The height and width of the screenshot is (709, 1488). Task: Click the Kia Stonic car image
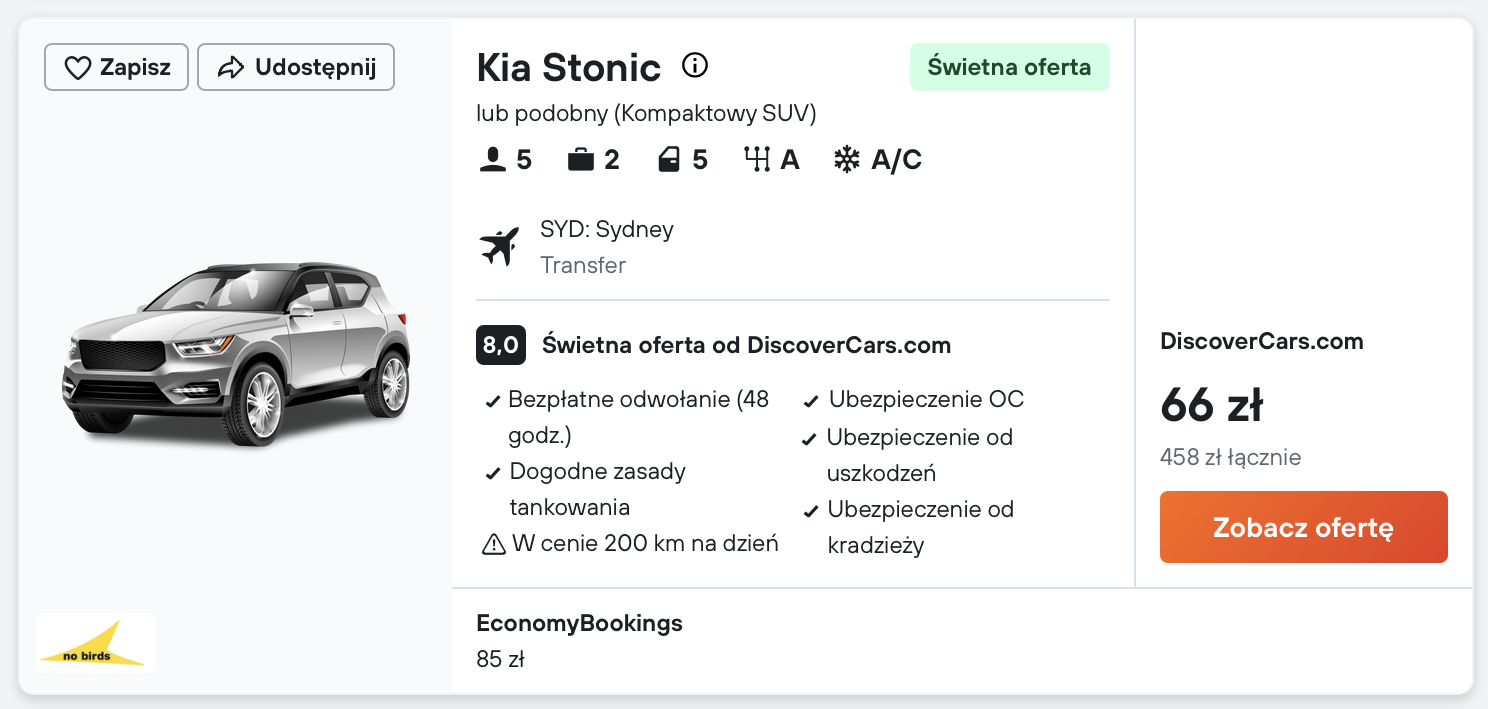[x=237, y=353]
